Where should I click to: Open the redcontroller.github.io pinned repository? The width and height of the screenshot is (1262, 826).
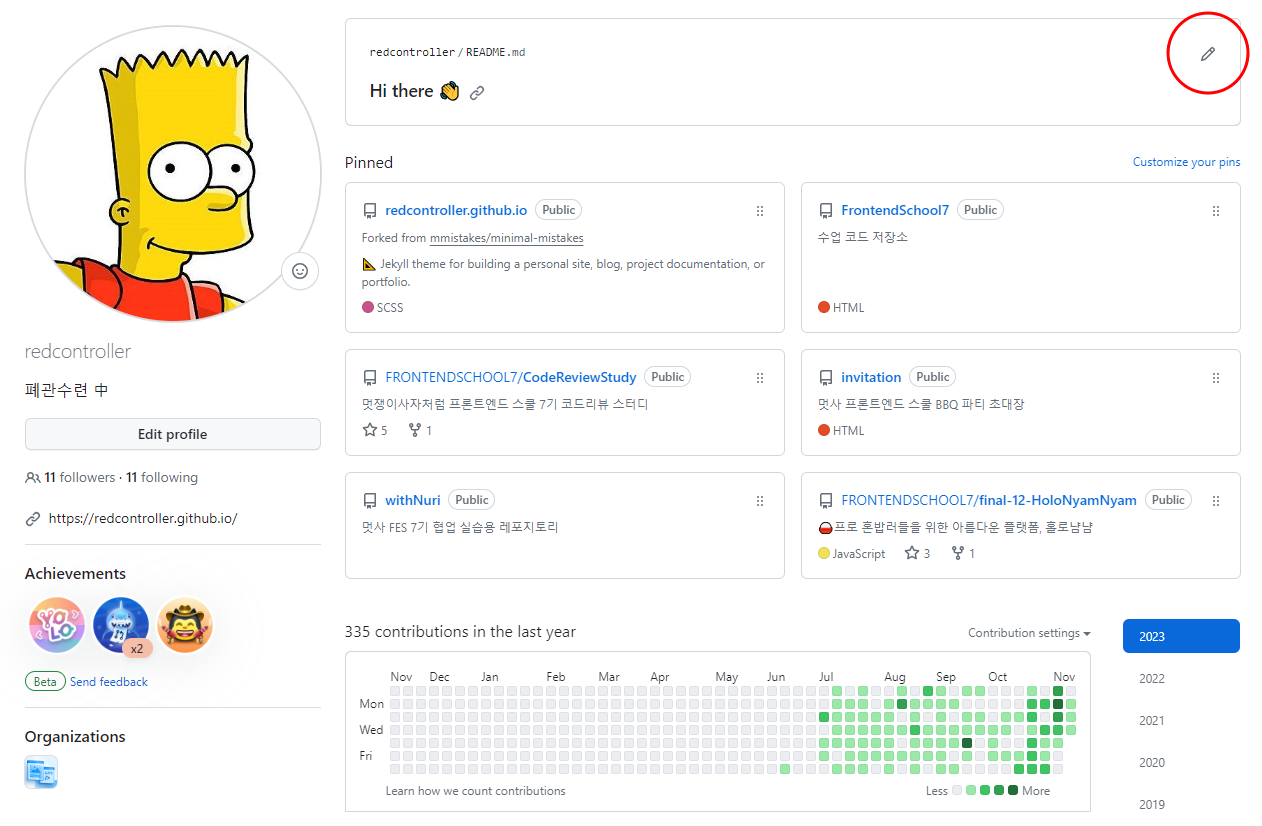point(456,210)
